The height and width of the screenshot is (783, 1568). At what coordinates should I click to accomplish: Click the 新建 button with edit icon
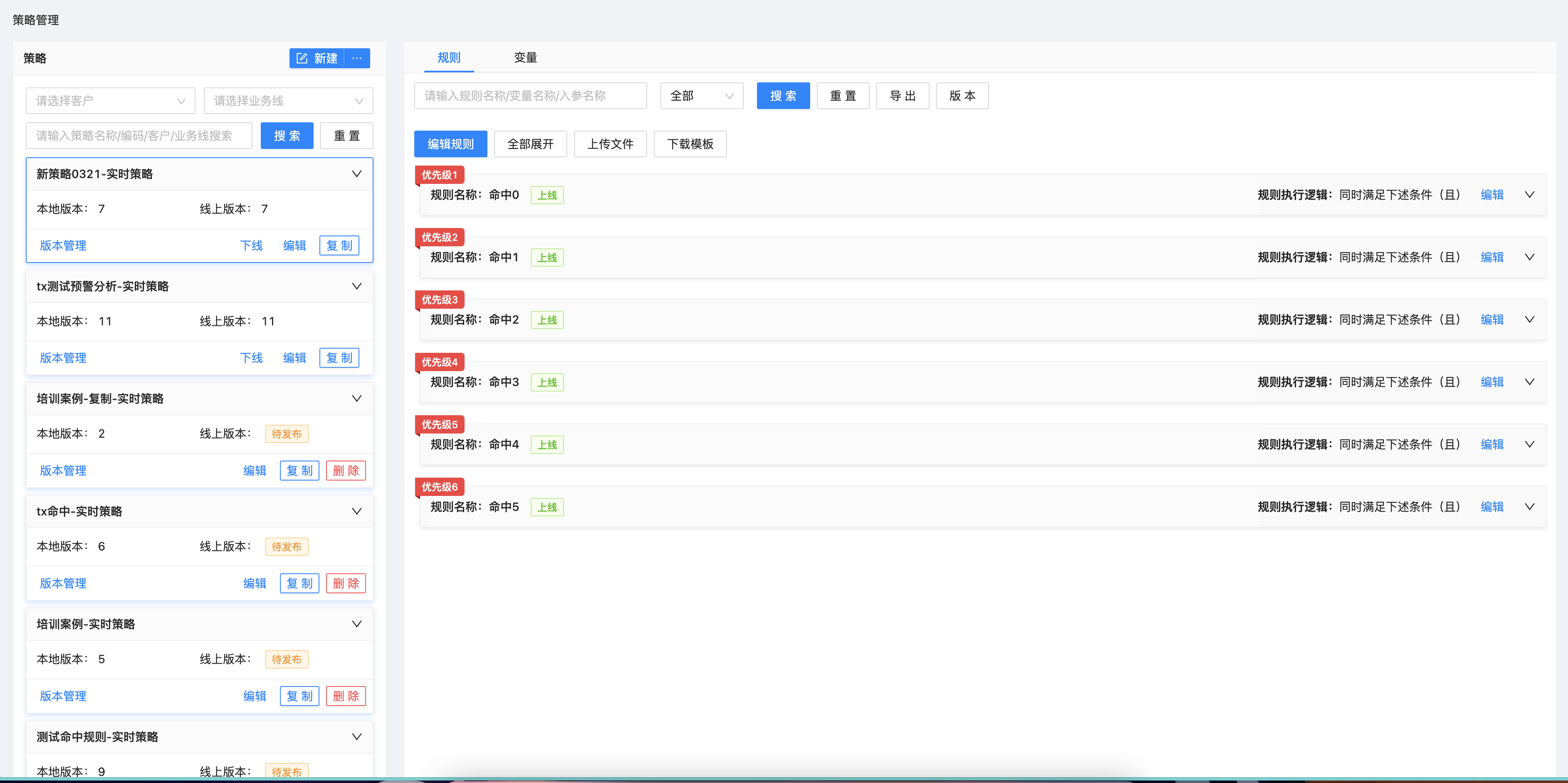click(x=317, y=58)
